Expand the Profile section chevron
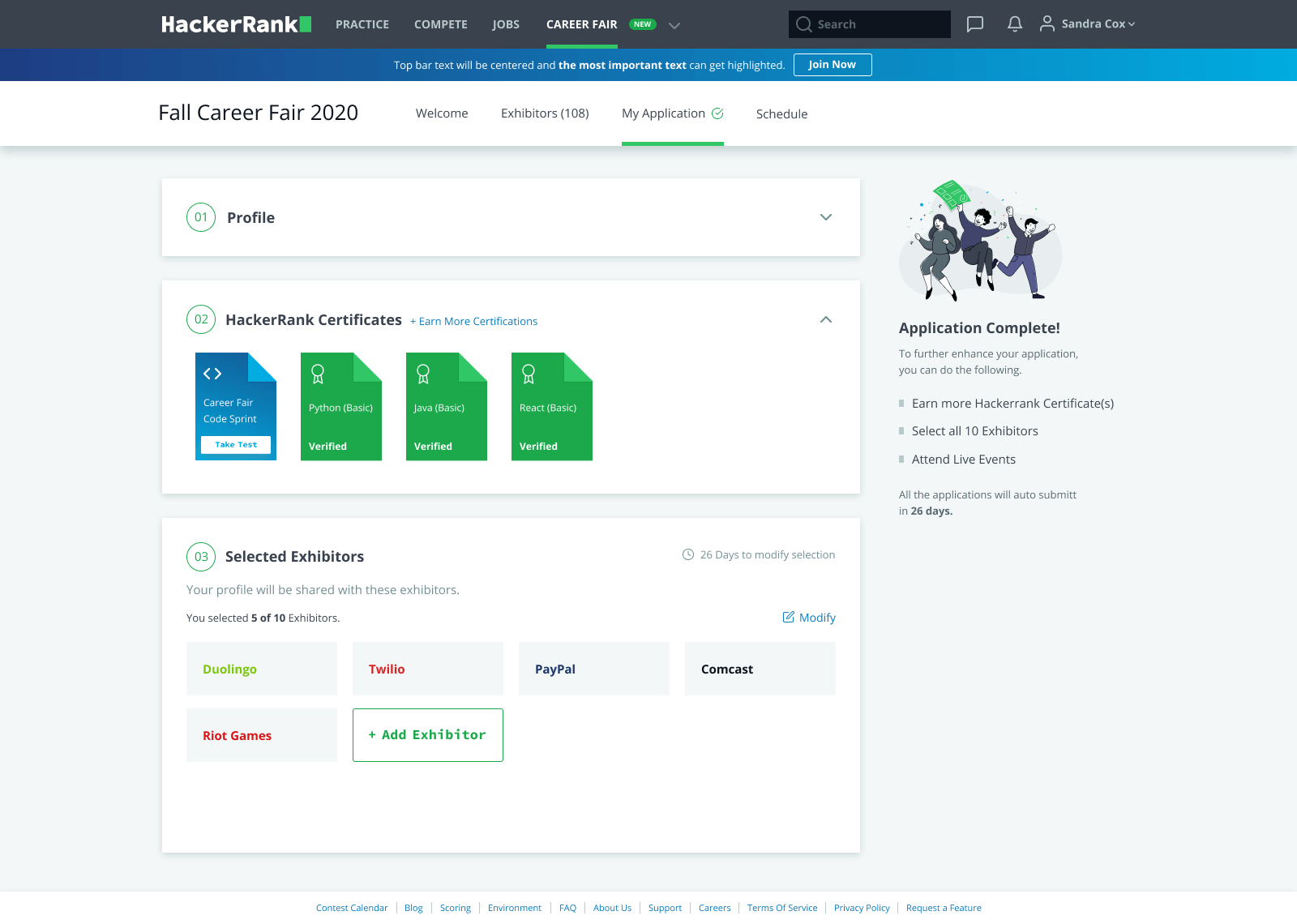This screenshot has width=1297, height=924. tap(826, 217)
